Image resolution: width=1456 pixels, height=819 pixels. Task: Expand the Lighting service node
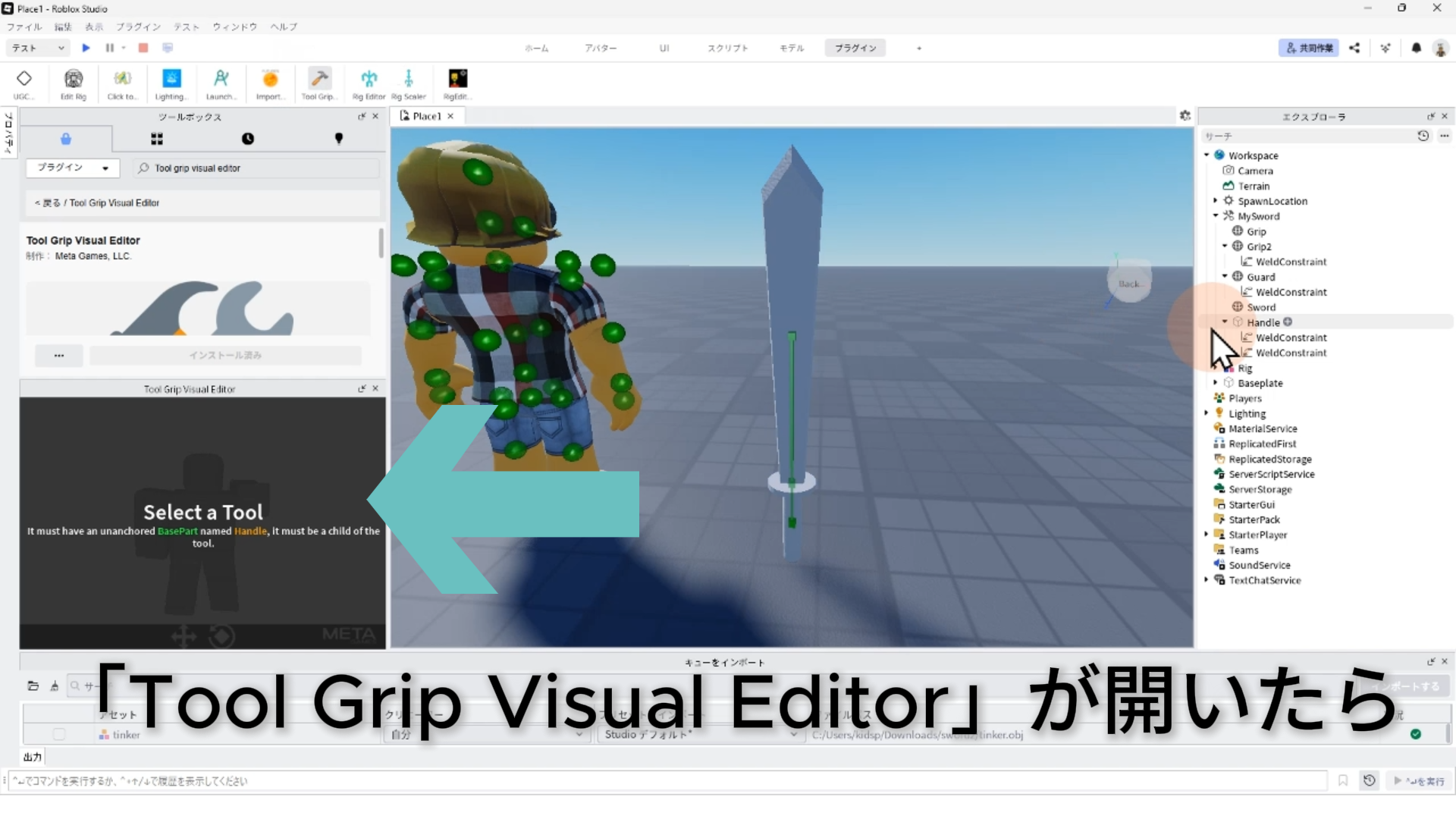(1207, 413)
